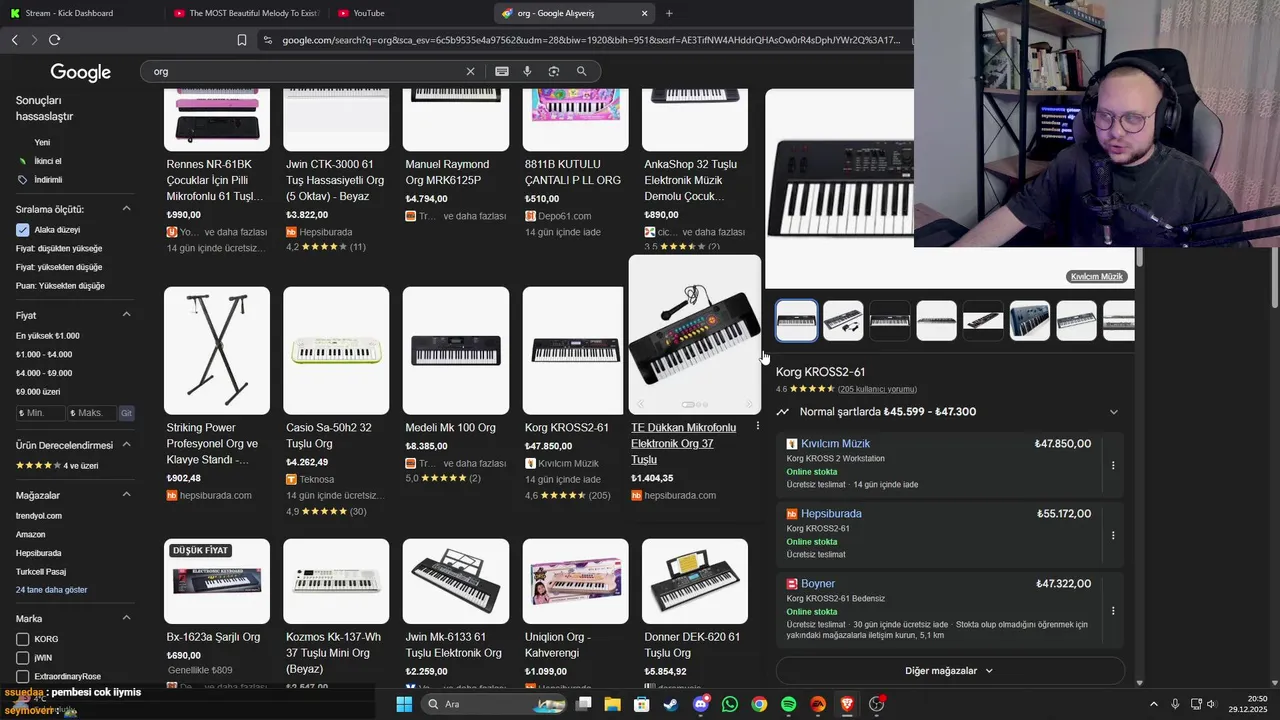Expand the normal price range details

point(1113,412)
